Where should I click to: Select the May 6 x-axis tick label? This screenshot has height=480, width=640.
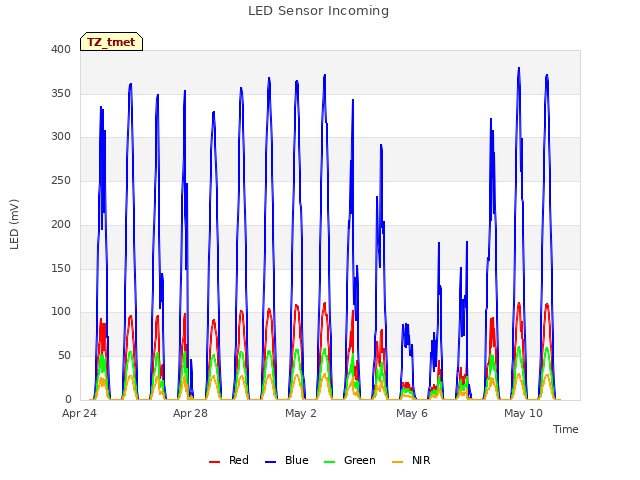(412, 413)
